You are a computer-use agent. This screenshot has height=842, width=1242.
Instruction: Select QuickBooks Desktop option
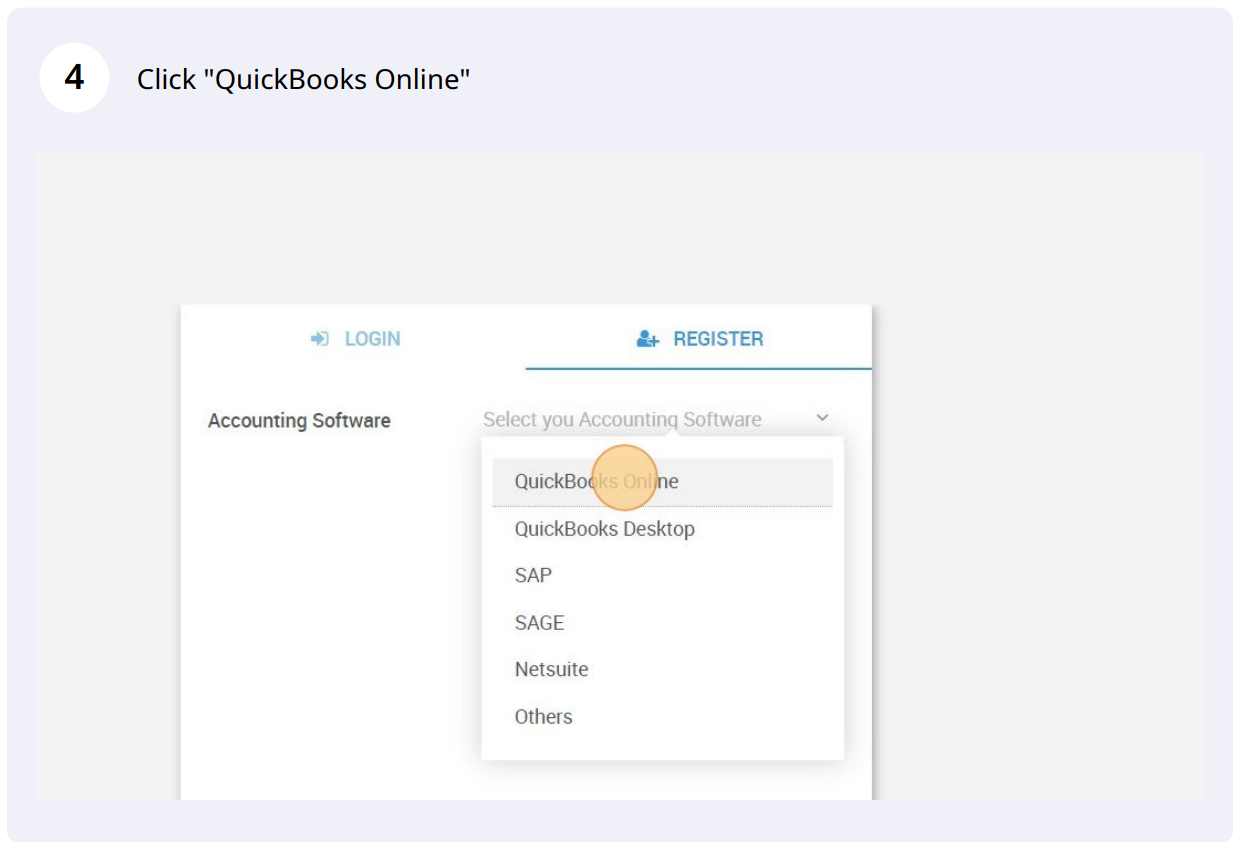coord(604,529)
